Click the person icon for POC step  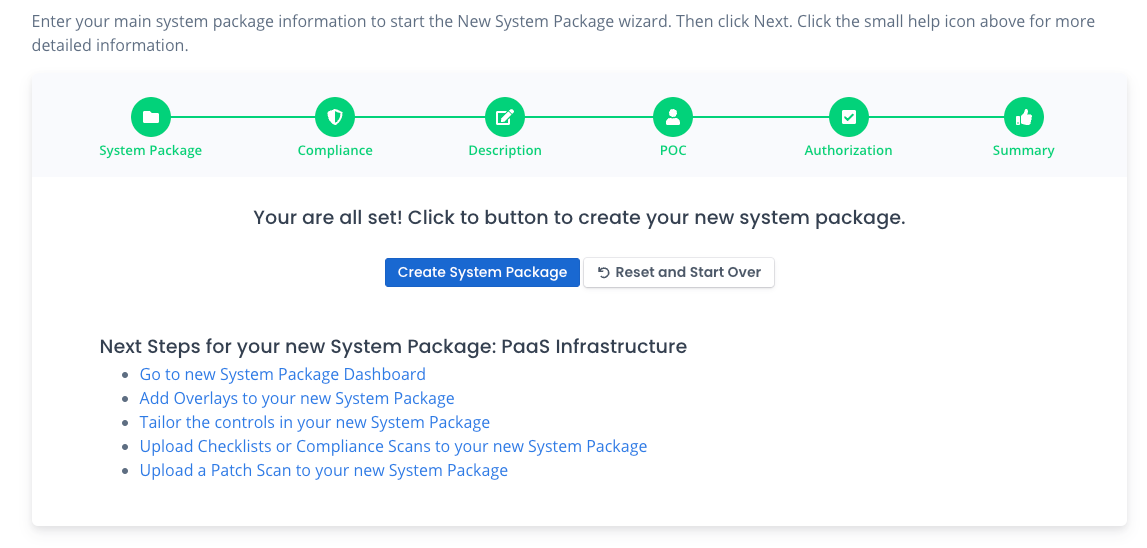[673, 118]
